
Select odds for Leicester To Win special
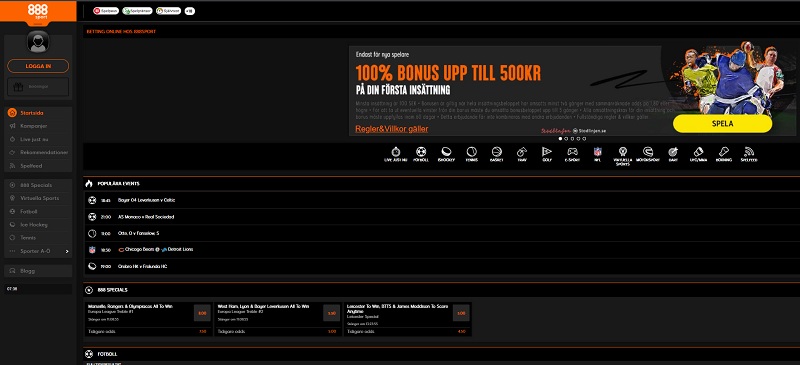[x=461, y=313]
